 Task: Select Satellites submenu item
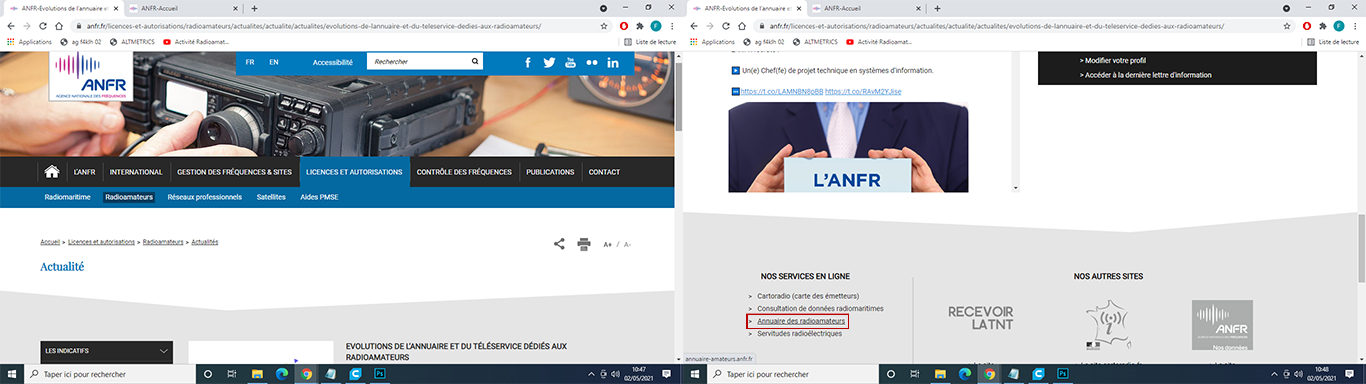(270, 197)
